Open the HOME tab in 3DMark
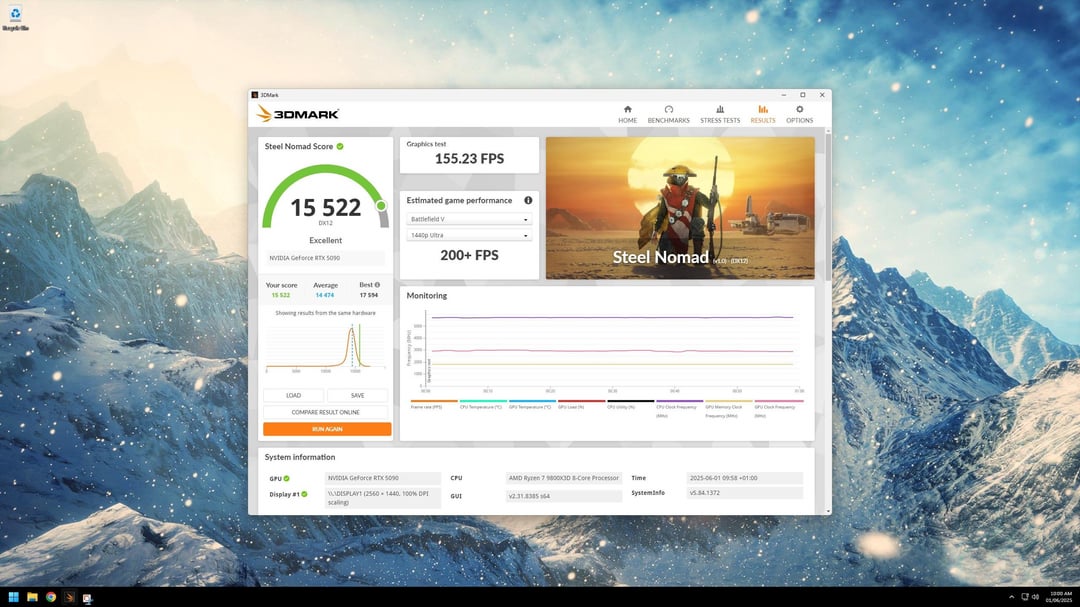Image resolution: width=1080 pixels, height=607 pixels. click(x=627, y=114)
